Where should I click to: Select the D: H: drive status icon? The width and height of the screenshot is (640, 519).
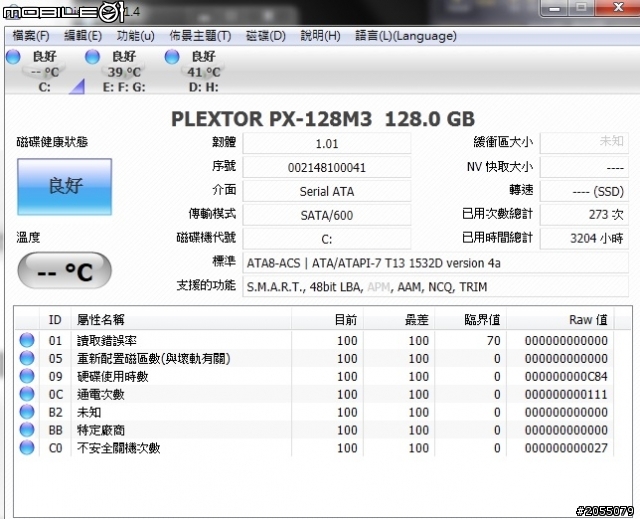172,57
